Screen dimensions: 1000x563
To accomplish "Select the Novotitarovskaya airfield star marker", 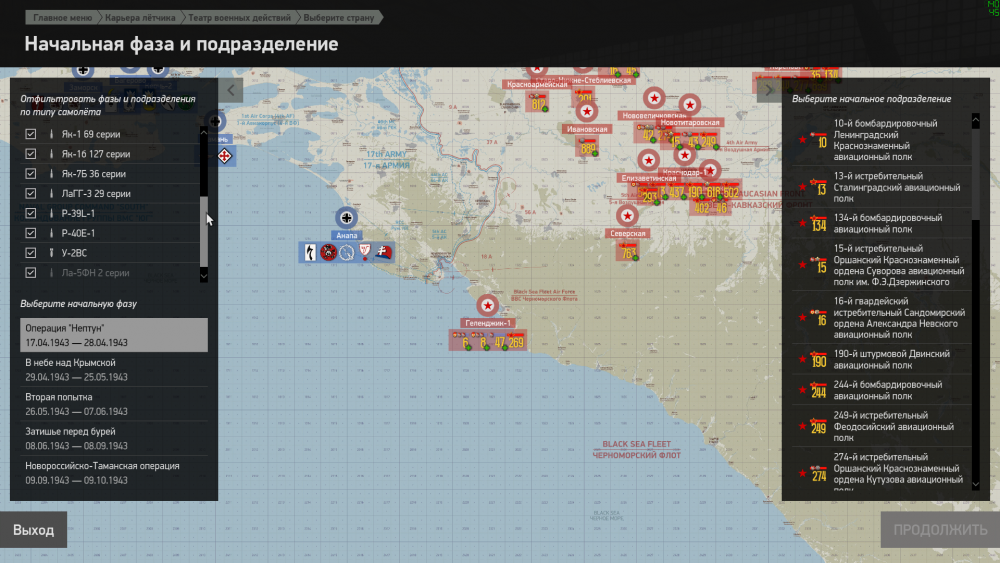I will click(689, 105).
